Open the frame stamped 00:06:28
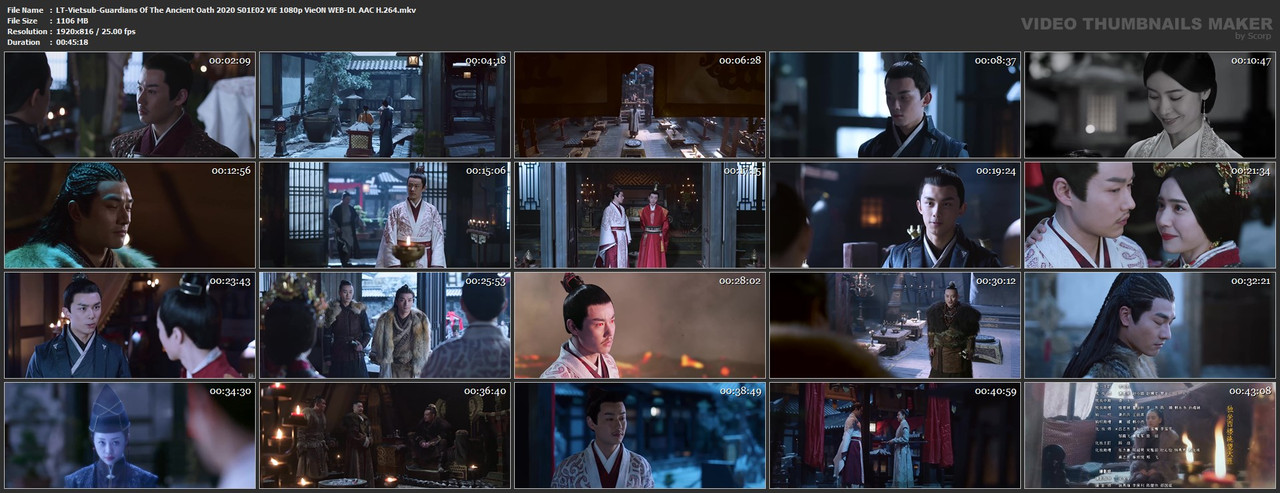Screen dimensions: 1280x493 [x=640, y=105]
